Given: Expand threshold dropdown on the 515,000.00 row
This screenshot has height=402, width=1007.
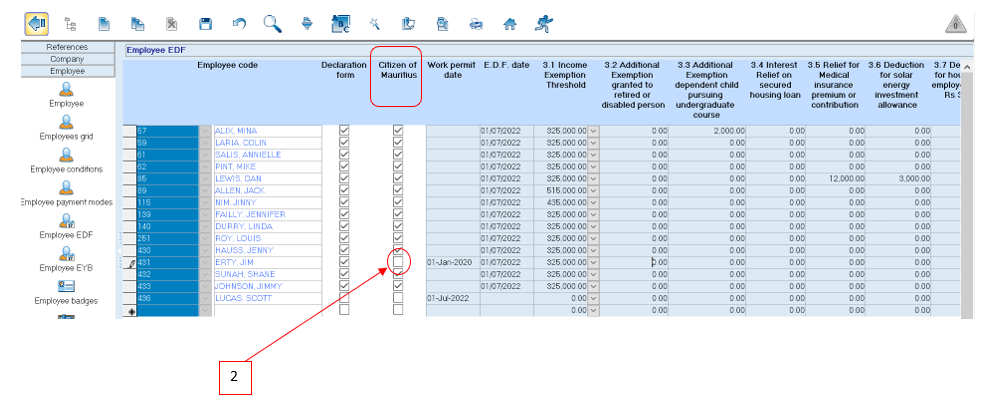Looking at the screenshot, I should coord(594,190).
